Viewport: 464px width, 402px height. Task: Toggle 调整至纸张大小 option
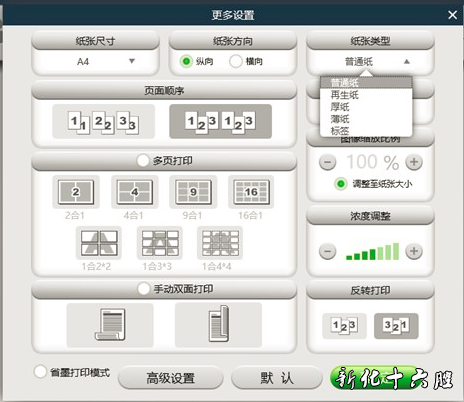pyautogui.click(x=341, y=184)
